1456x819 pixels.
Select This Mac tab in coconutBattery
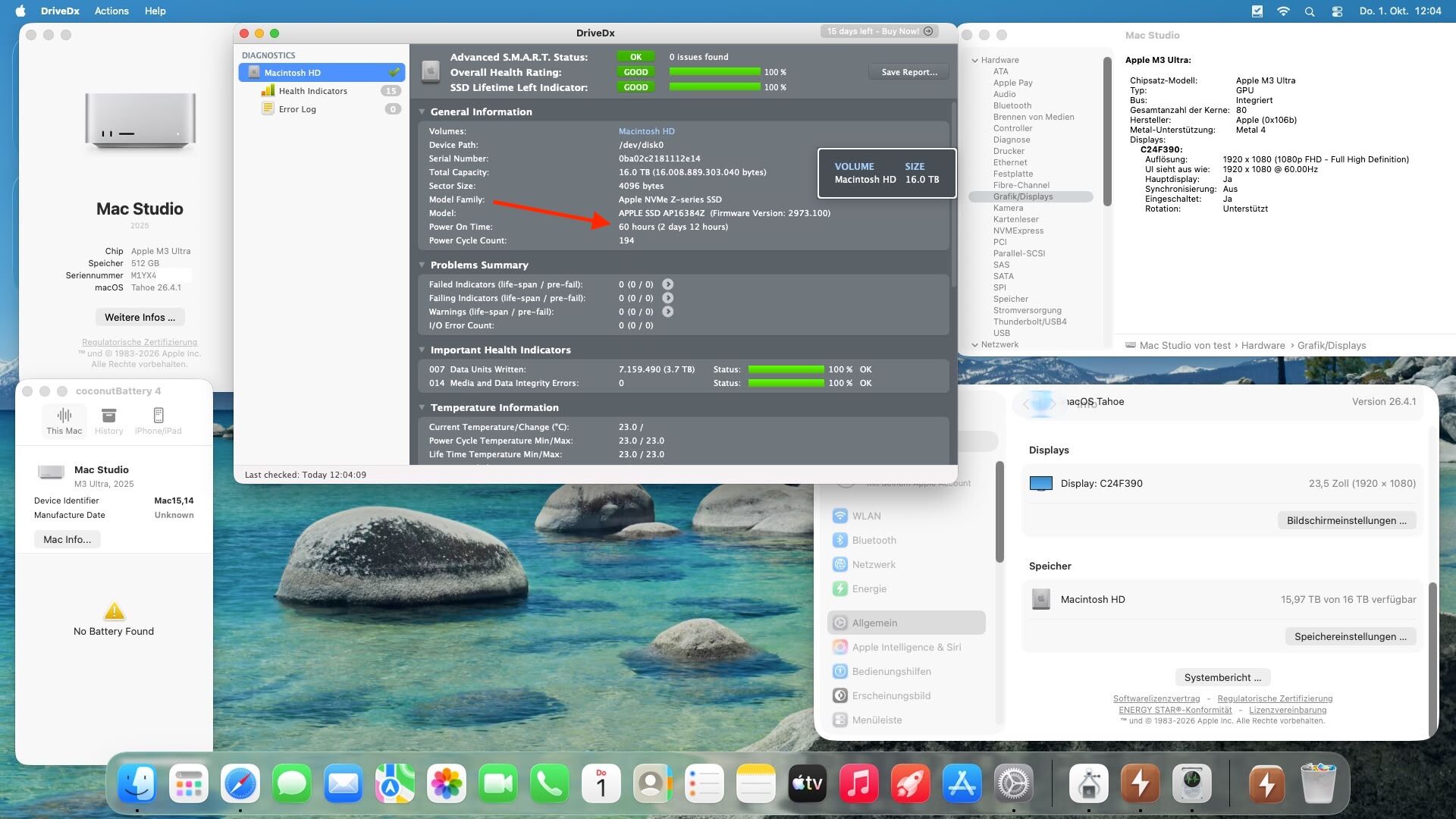[64, 421]
